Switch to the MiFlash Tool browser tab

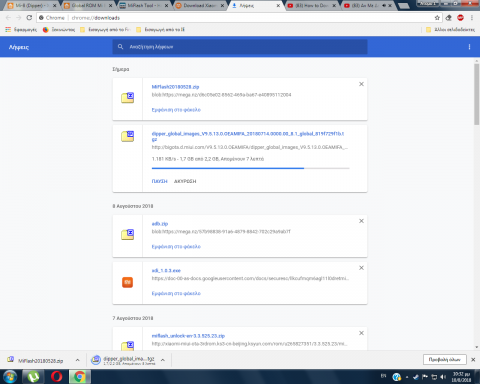point(143,5)
